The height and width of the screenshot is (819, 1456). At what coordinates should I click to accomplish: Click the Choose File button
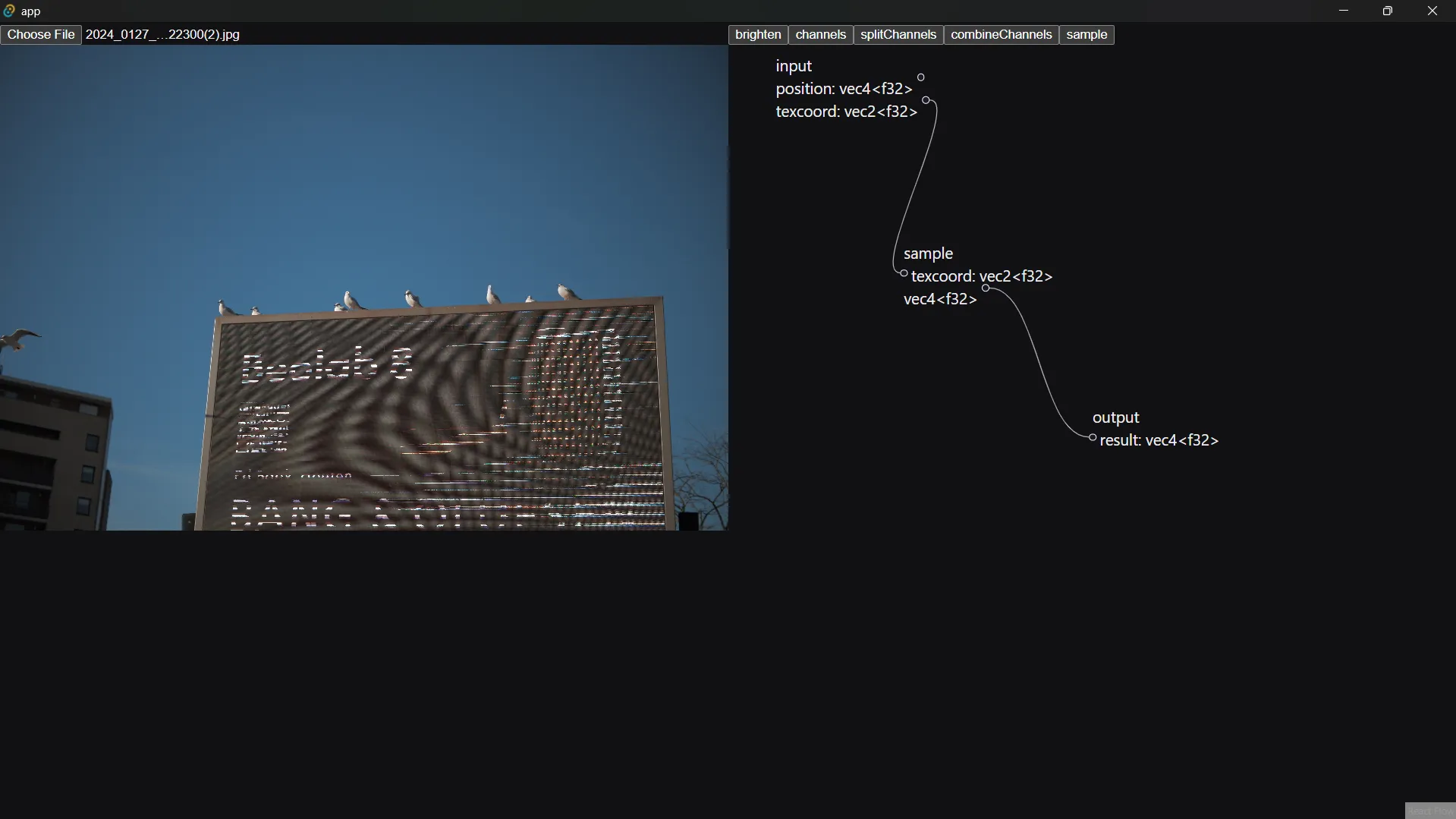41,35
